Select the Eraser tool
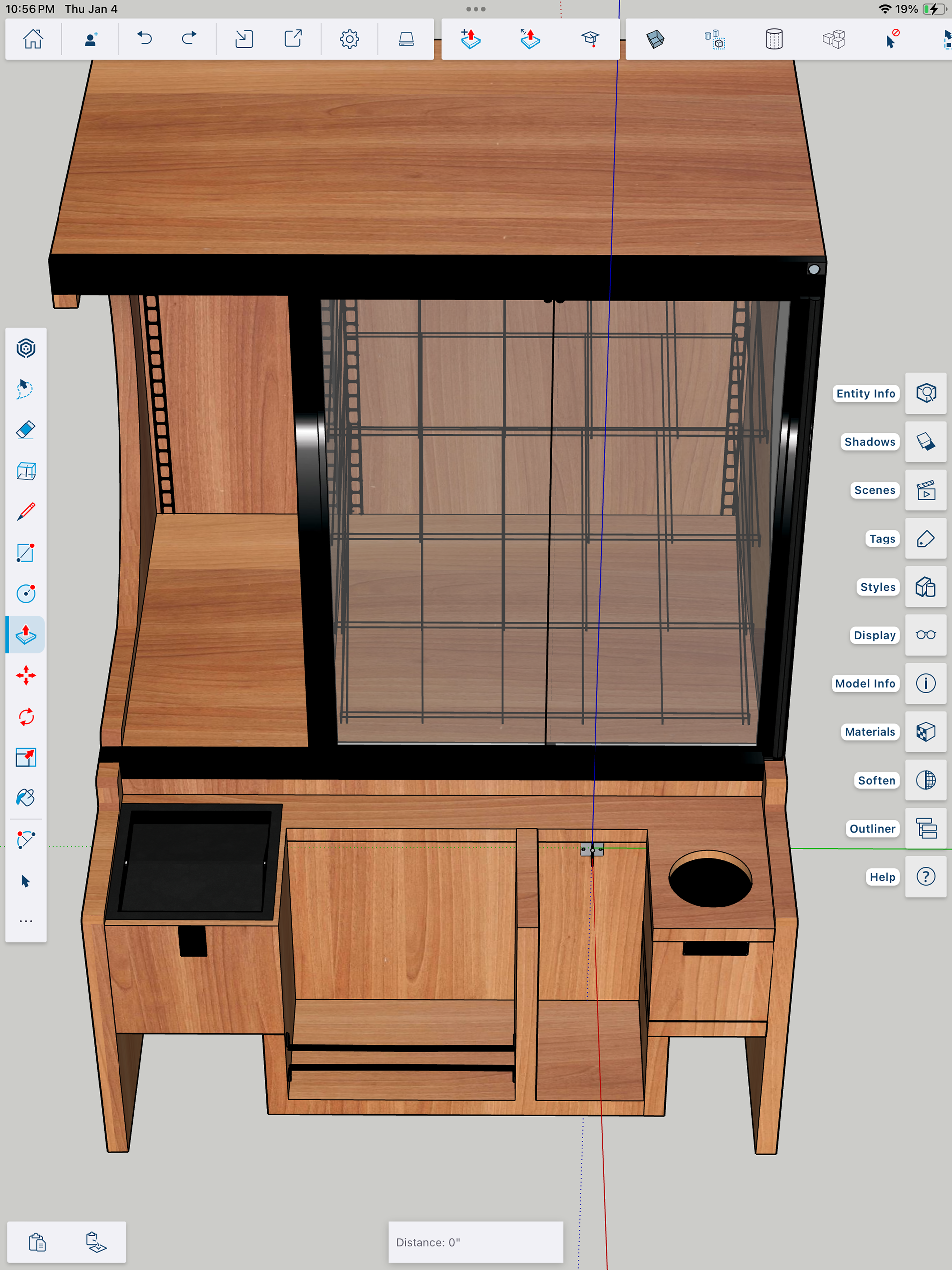 click(x=26, y=429)
